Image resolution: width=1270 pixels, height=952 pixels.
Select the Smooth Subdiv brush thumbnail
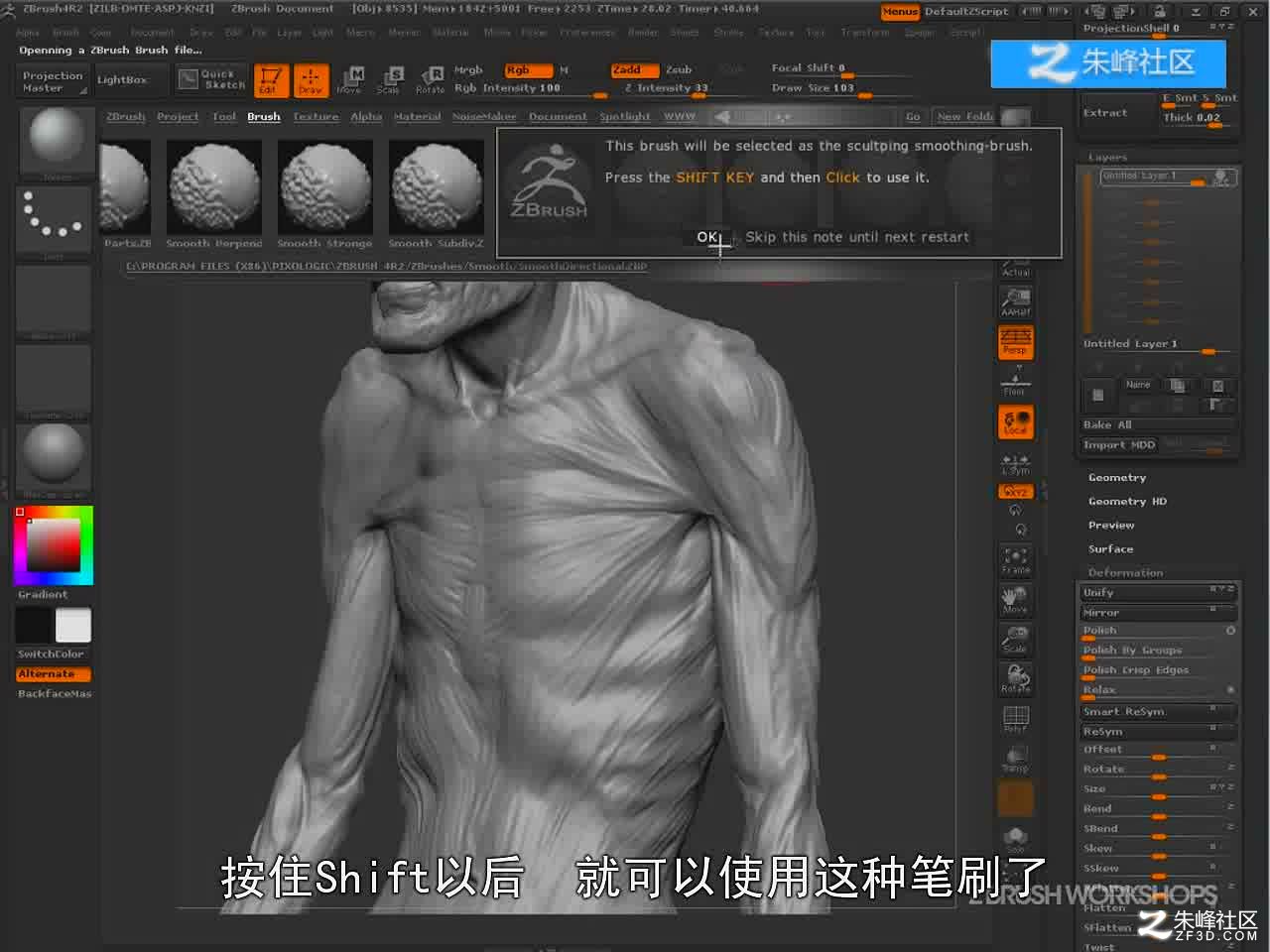[x=436, y=194]
